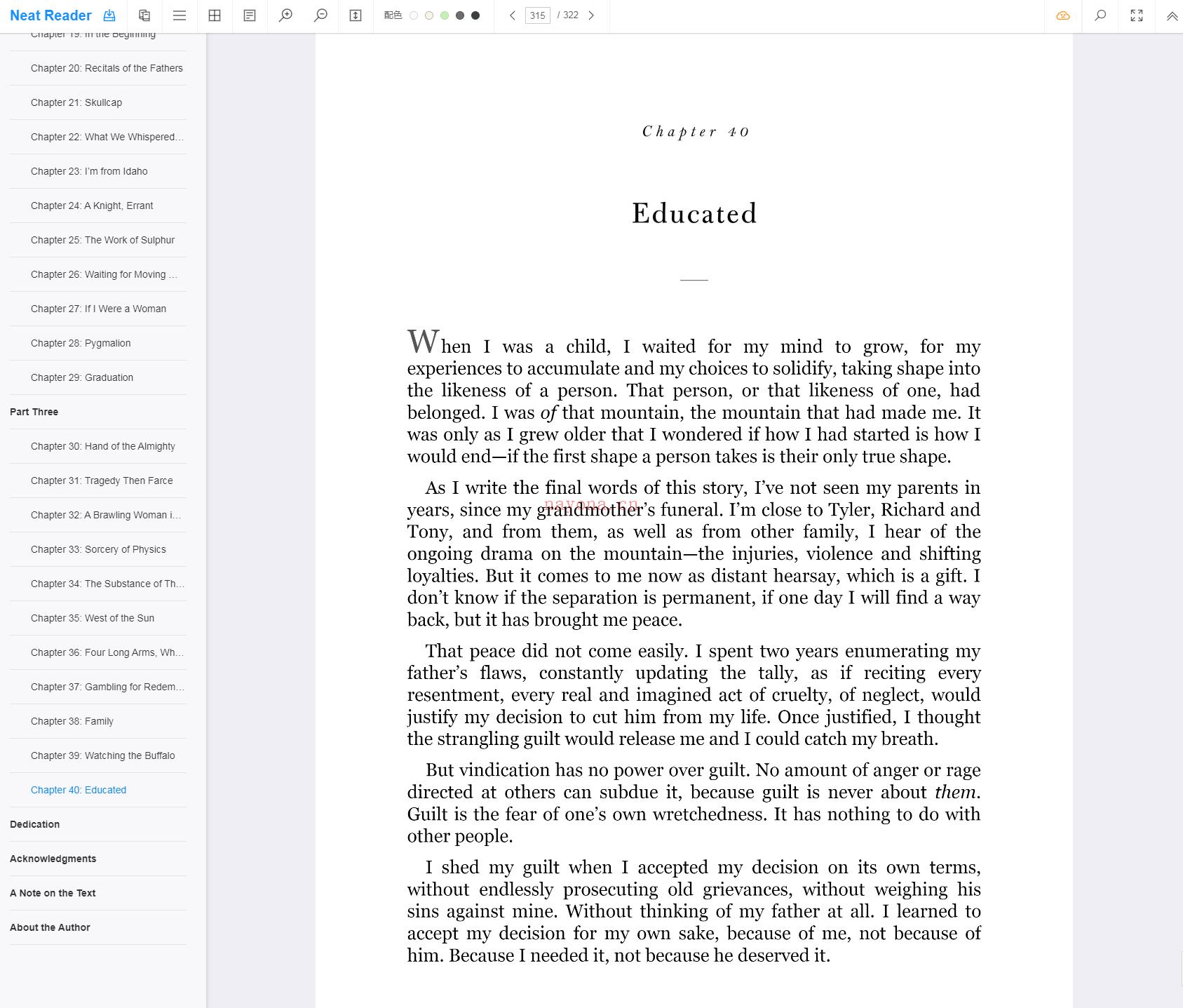Screen dimensions: 1183x1008
Task: Select the black color theme
Action: click(x=475, y=15)
